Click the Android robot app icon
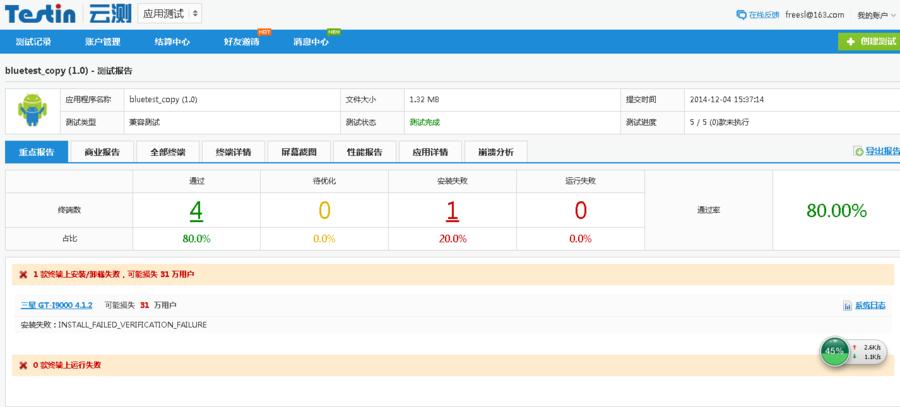The height and width of the screenshot is (407, 900). click(x=32, y=111)
